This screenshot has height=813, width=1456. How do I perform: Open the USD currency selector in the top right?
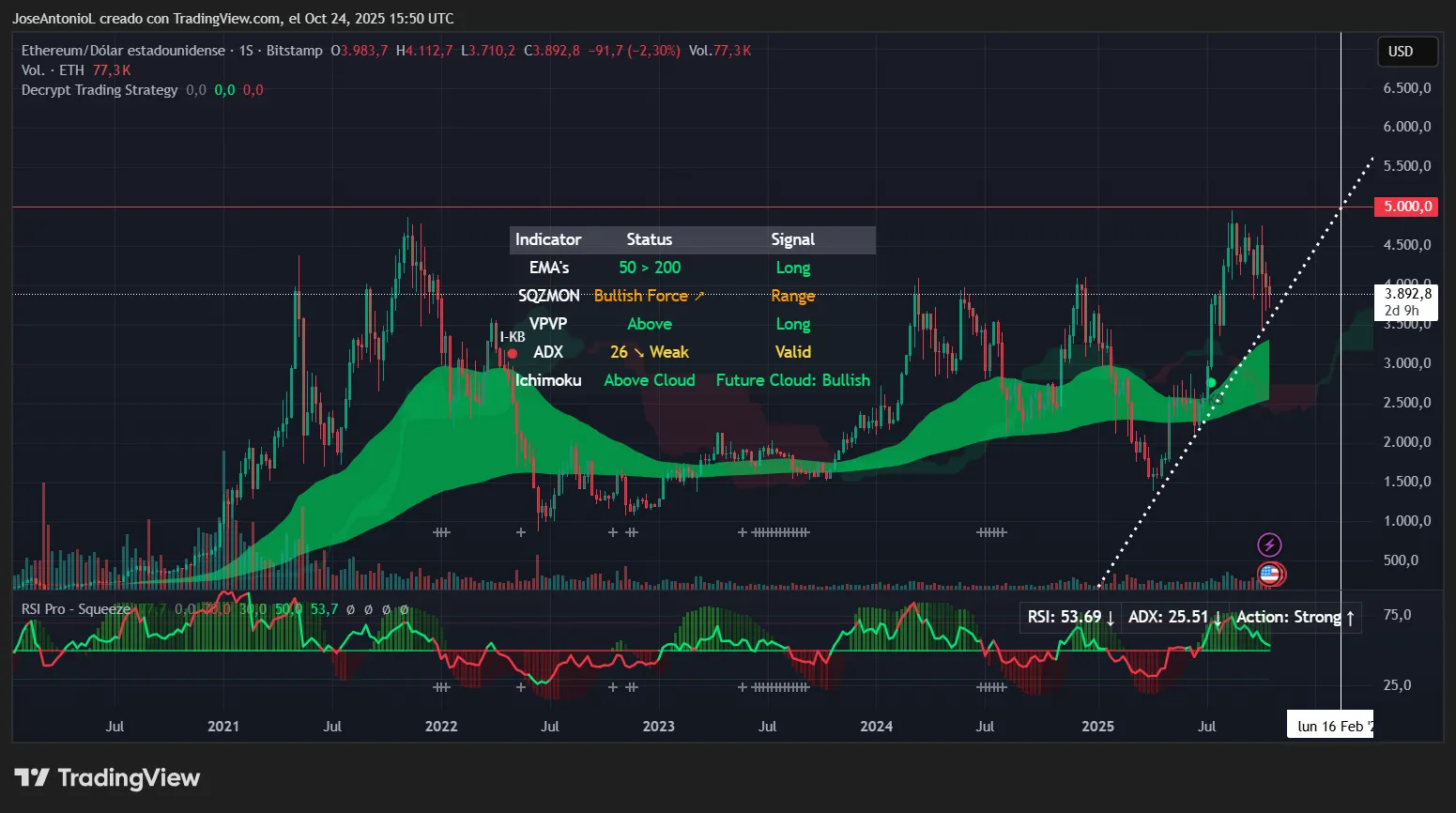[x=1406, y=52]
